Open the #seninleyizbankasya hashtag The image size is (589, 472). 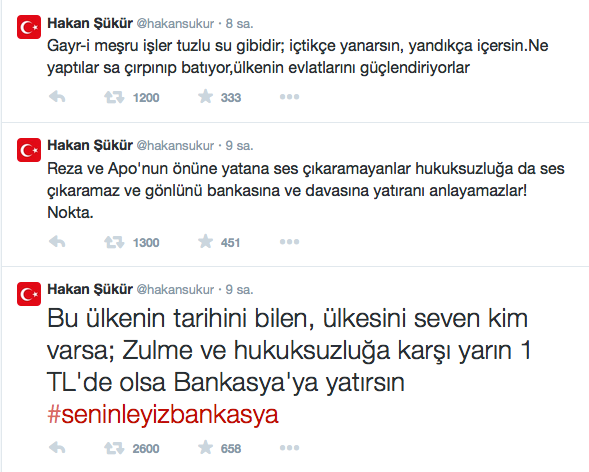point(163,415)
